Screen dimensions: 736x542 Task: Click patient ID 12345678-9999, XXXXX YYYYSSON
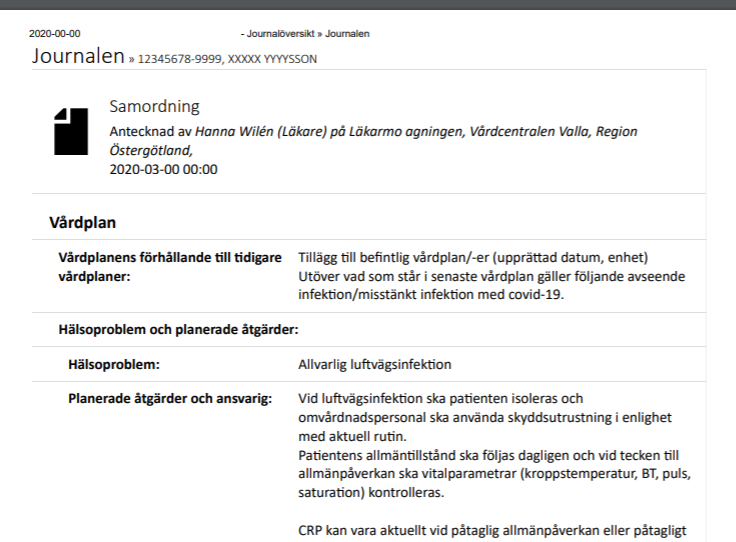pyautogui.click(x=227, y=59)
